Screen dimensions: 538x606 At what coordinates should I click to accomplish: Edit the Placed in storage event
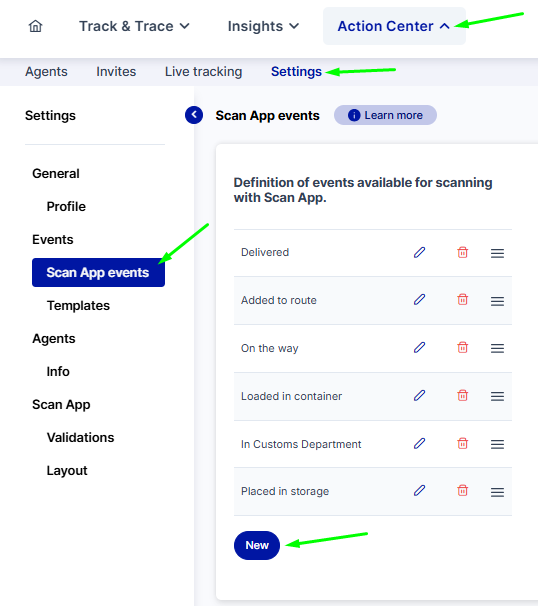[419, 490]
